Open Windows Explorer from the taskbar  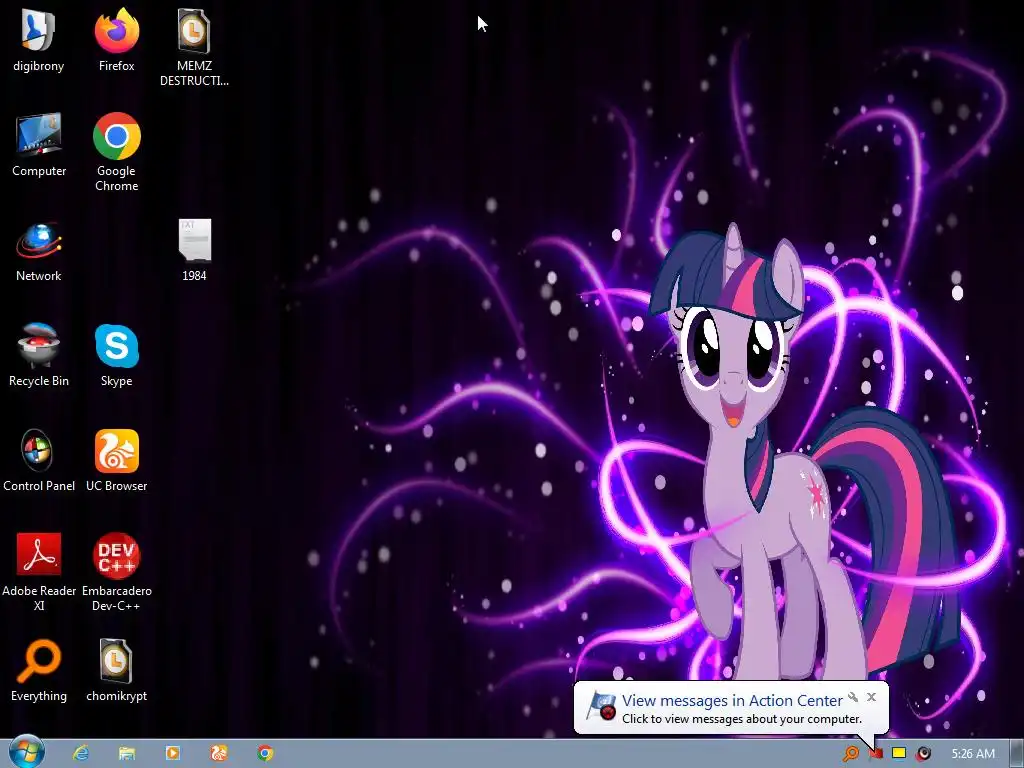tap(127, 753)
